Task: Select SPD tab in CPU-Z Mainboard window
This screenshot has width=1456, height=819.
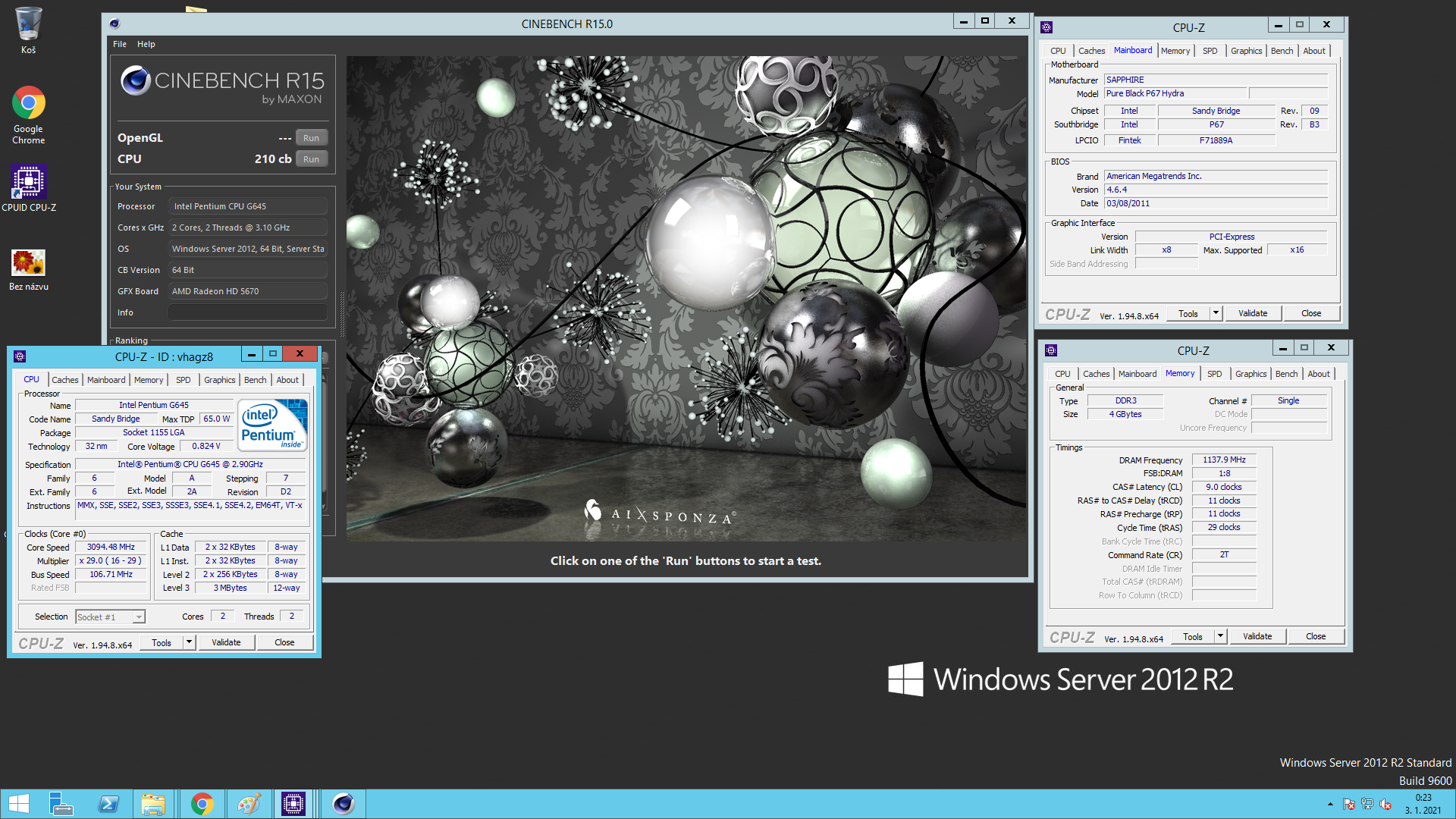Action: 1210,51
